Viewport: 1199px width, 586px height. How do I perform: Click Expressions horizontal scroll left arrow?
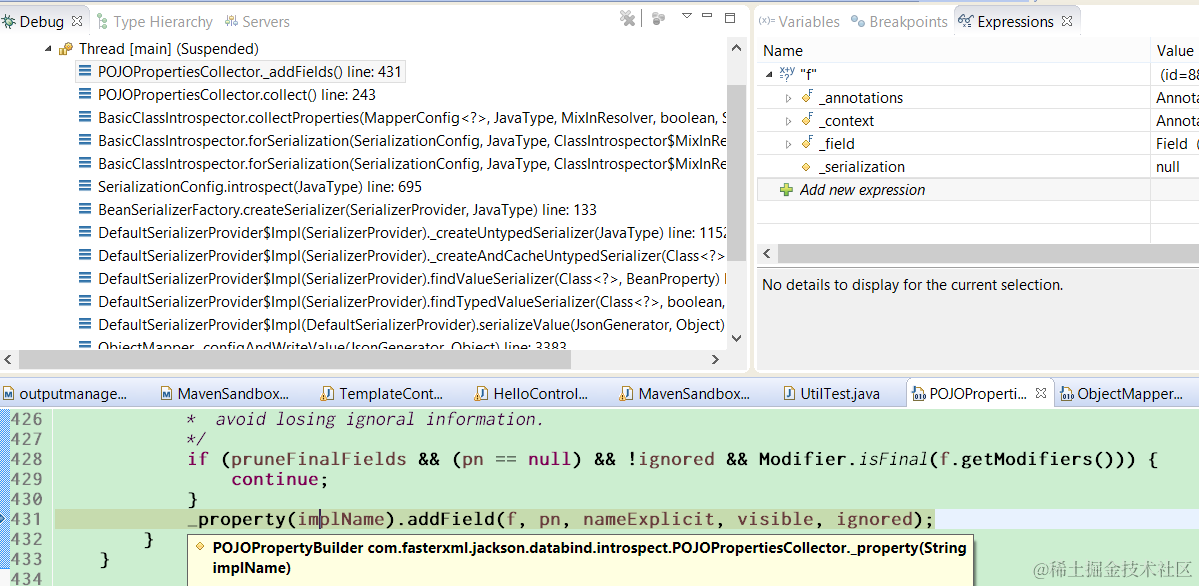[x=767, y=253]
